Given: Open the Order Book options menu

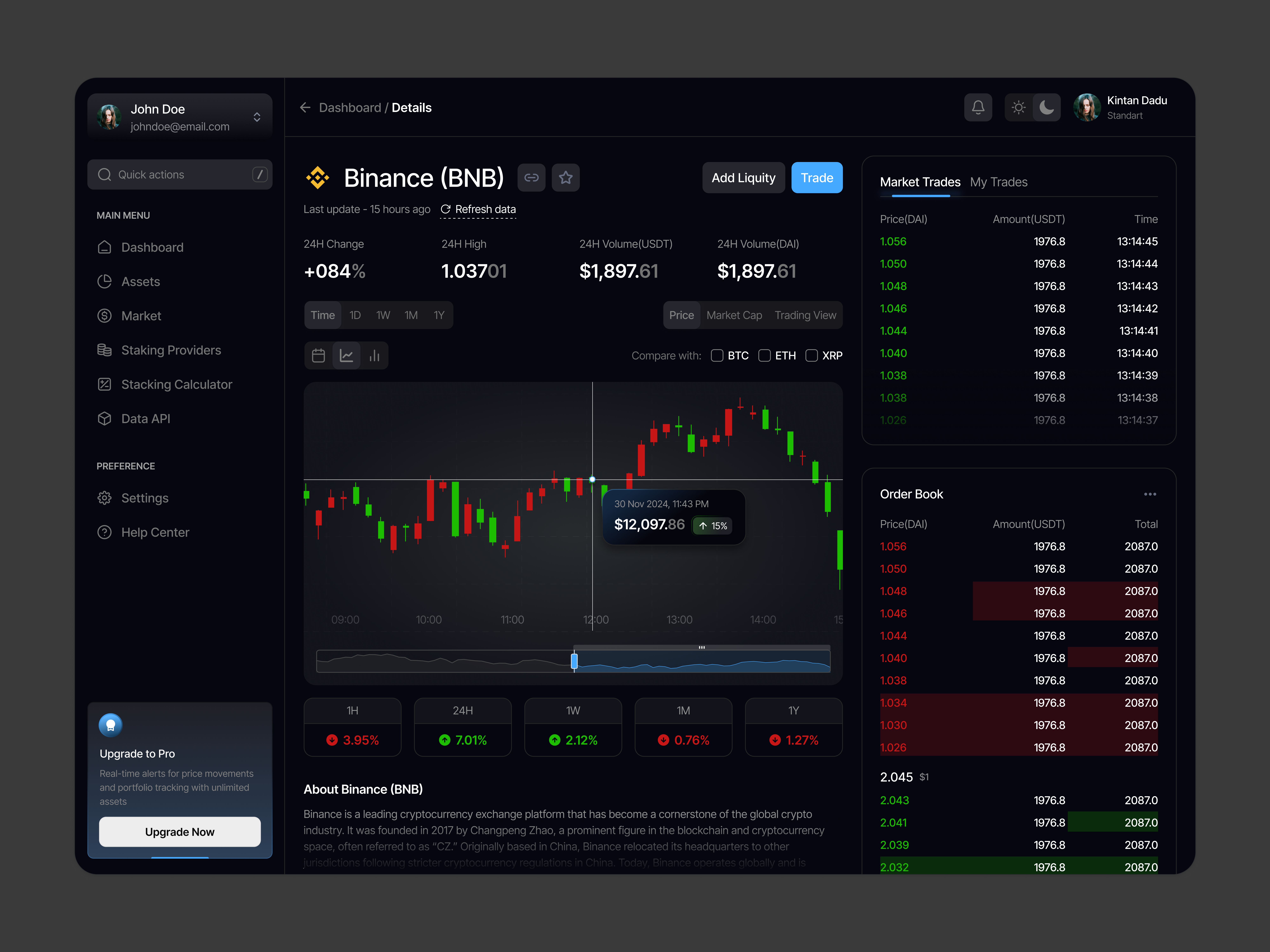Looking at the screenshot, I should coord(1150,494).
